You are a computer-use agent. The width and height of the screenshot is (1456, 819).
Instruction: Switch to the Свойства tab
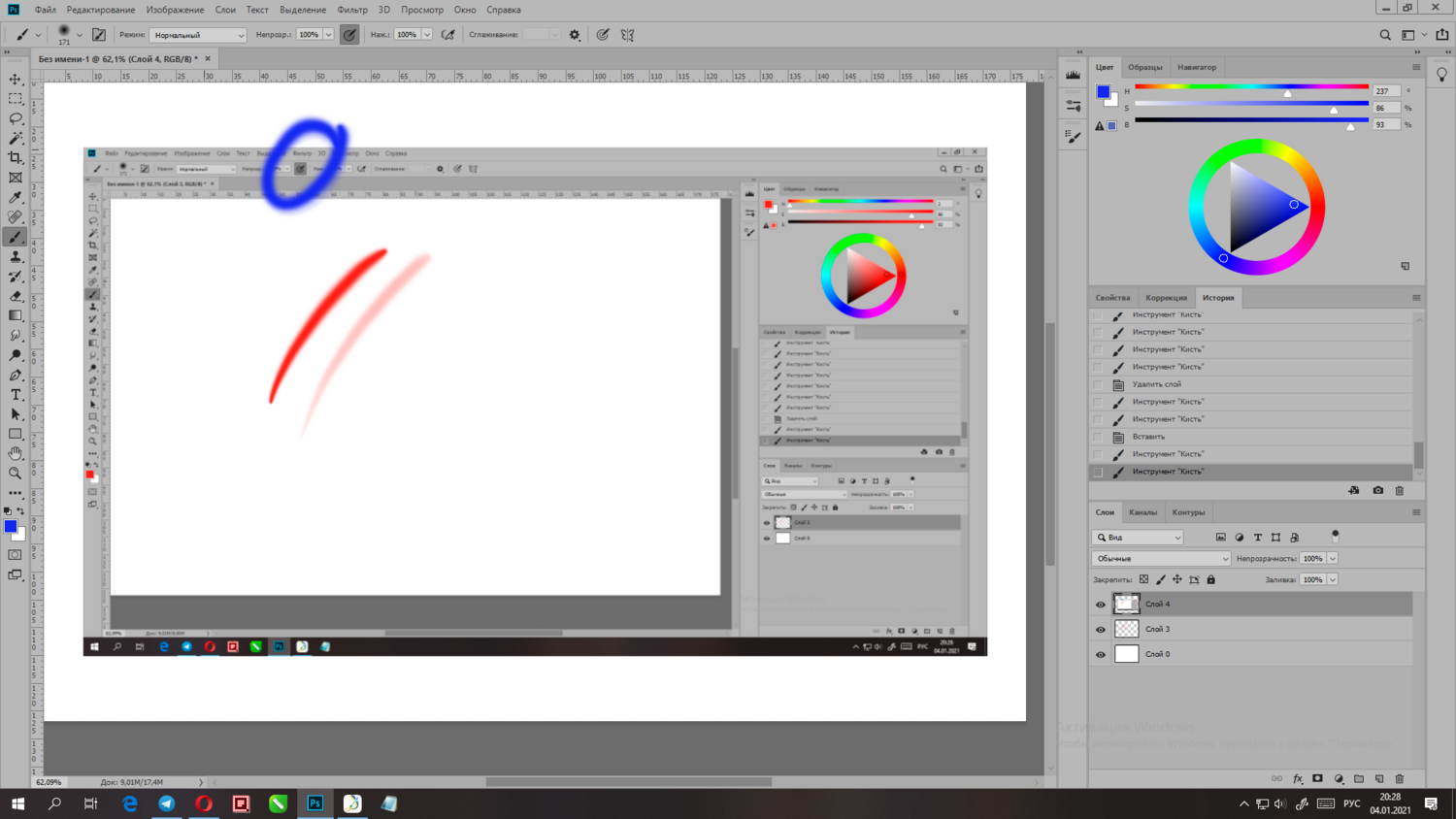click(1113, 298)
